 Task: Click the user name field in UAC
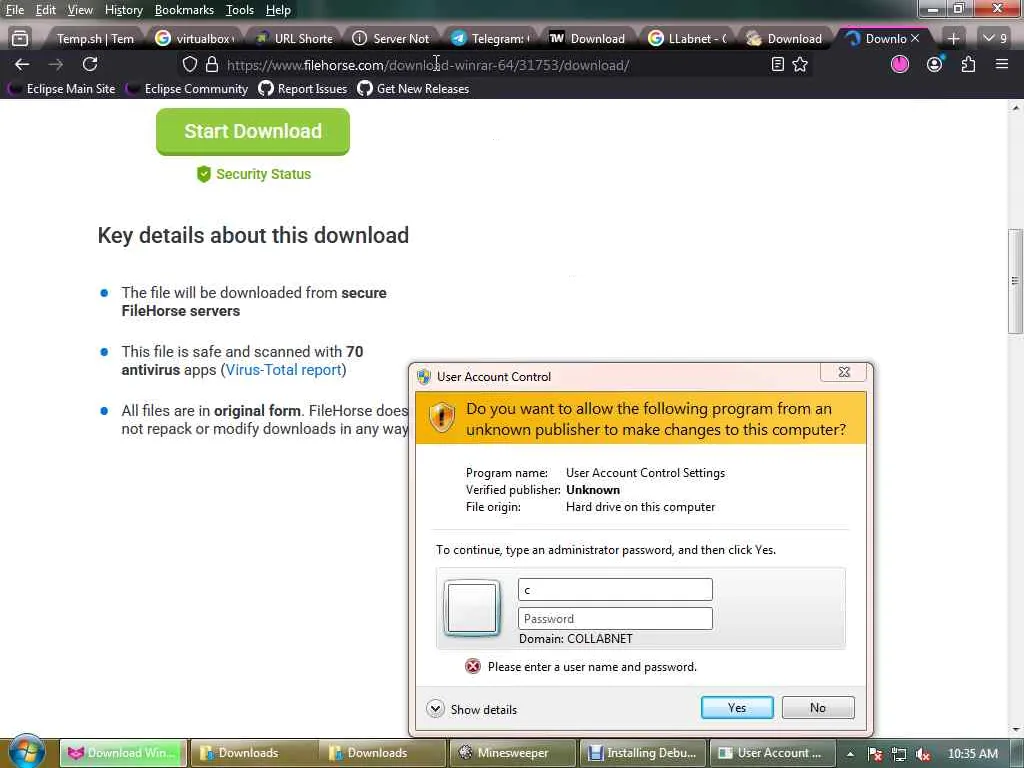[615, 589]
